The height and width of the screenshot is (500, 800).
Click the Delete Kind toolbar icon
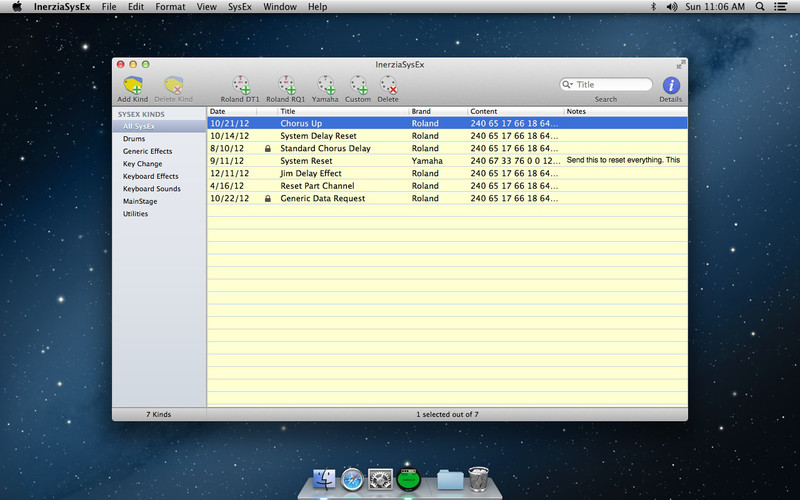173,85
